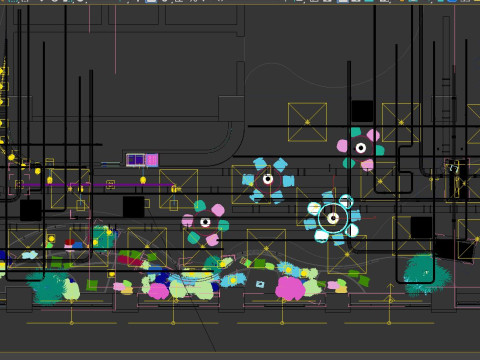
Task: Select the round table surrounded by blue chairs
Action: coord(268,180)
